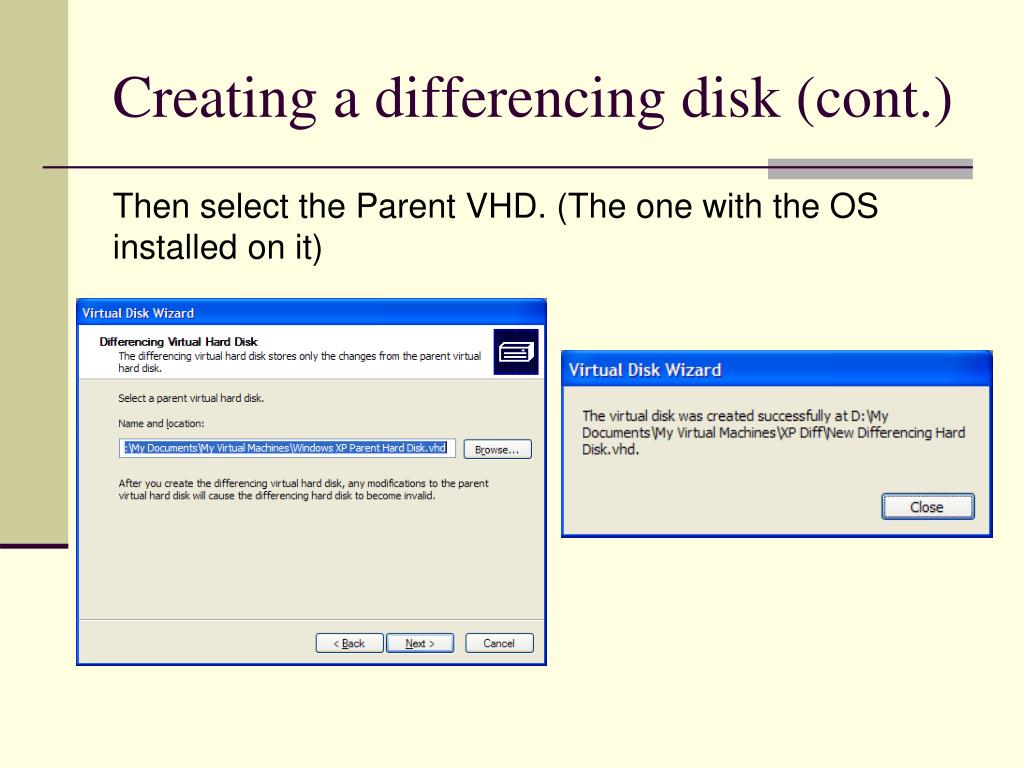Click the disk created successfully message

pos(773,432)
